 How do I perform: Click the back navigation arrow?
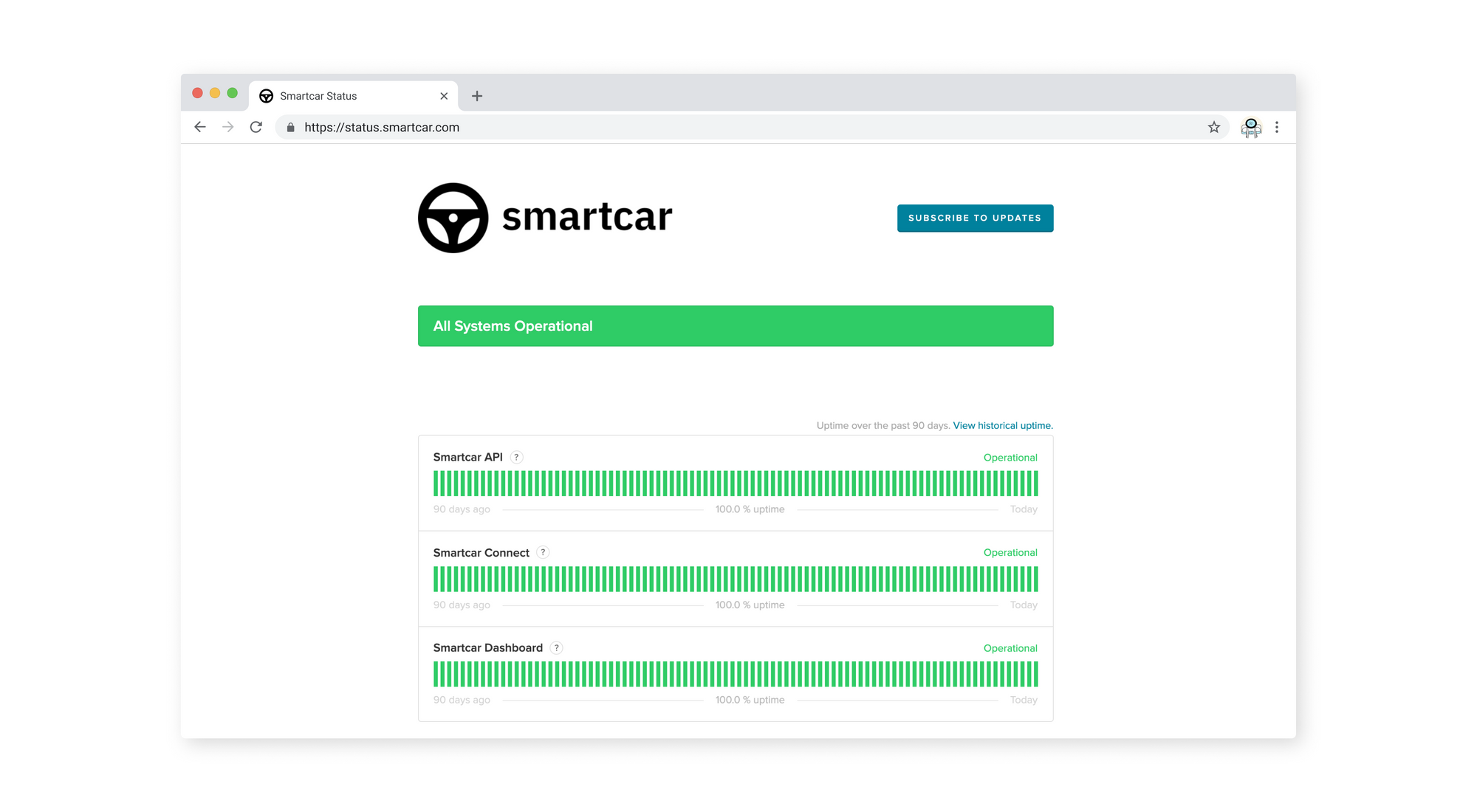point(200,127)
